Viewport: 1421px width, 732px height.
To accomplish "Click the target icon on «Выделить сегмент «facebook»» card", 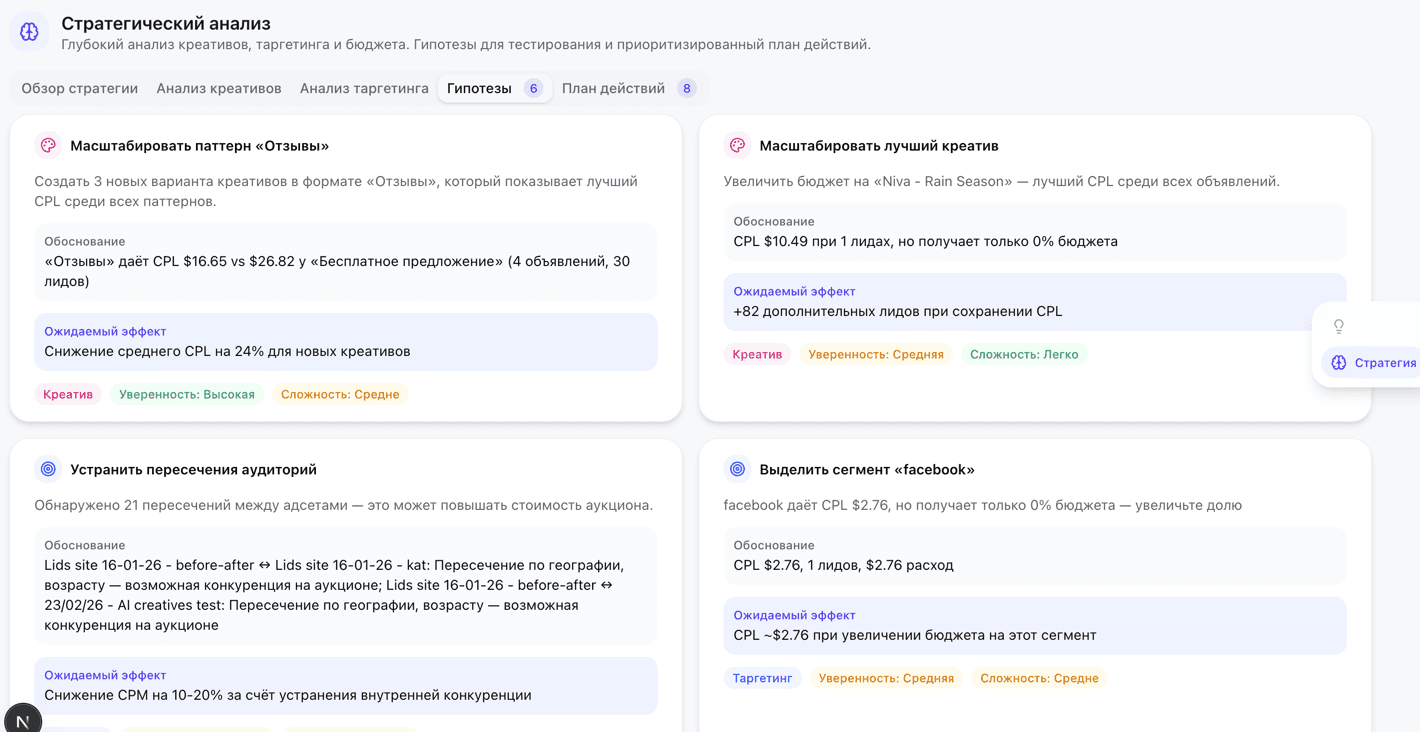I will click(736, 468).
